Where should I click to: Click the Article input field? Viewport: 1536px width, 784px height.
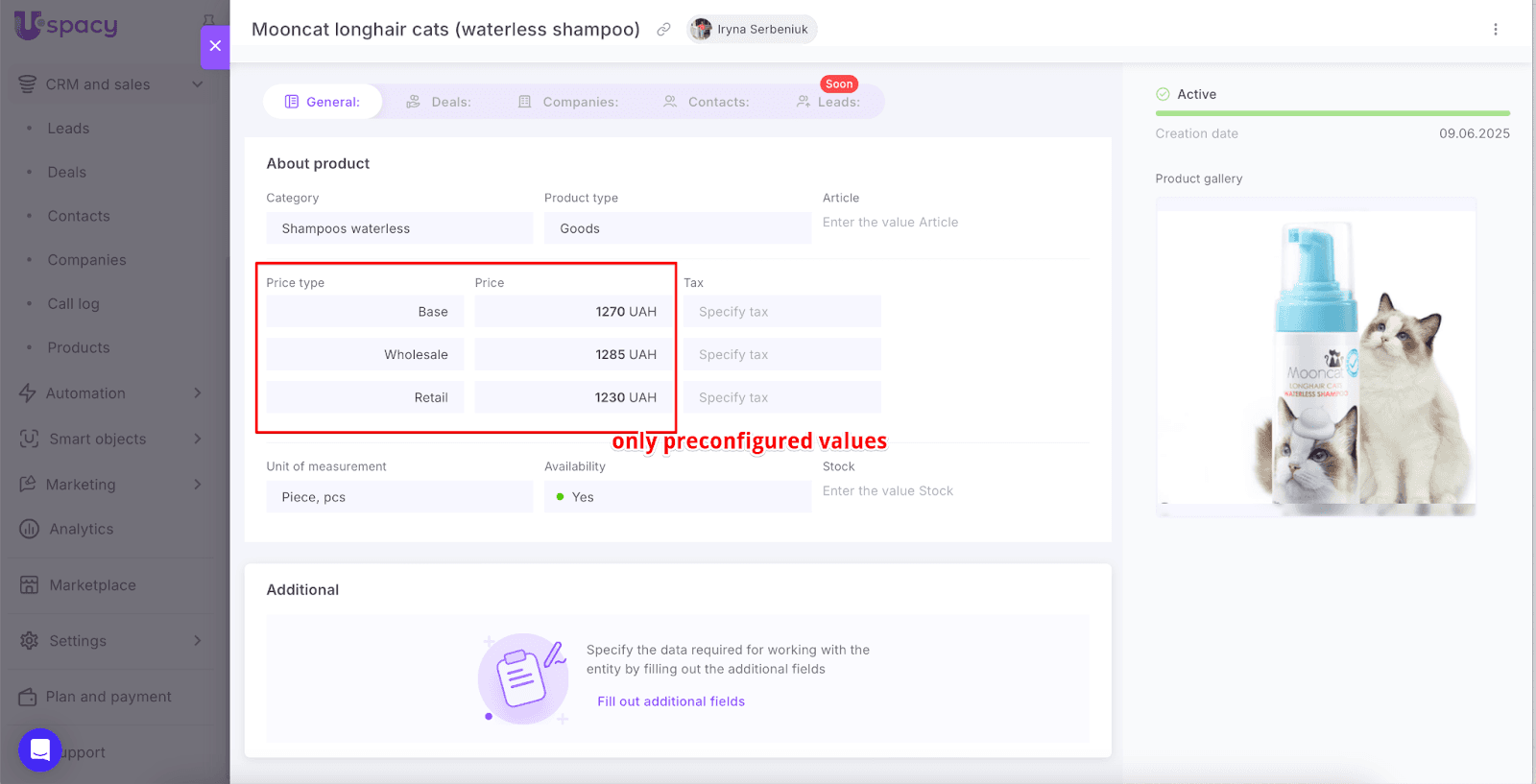coord(953,223)
